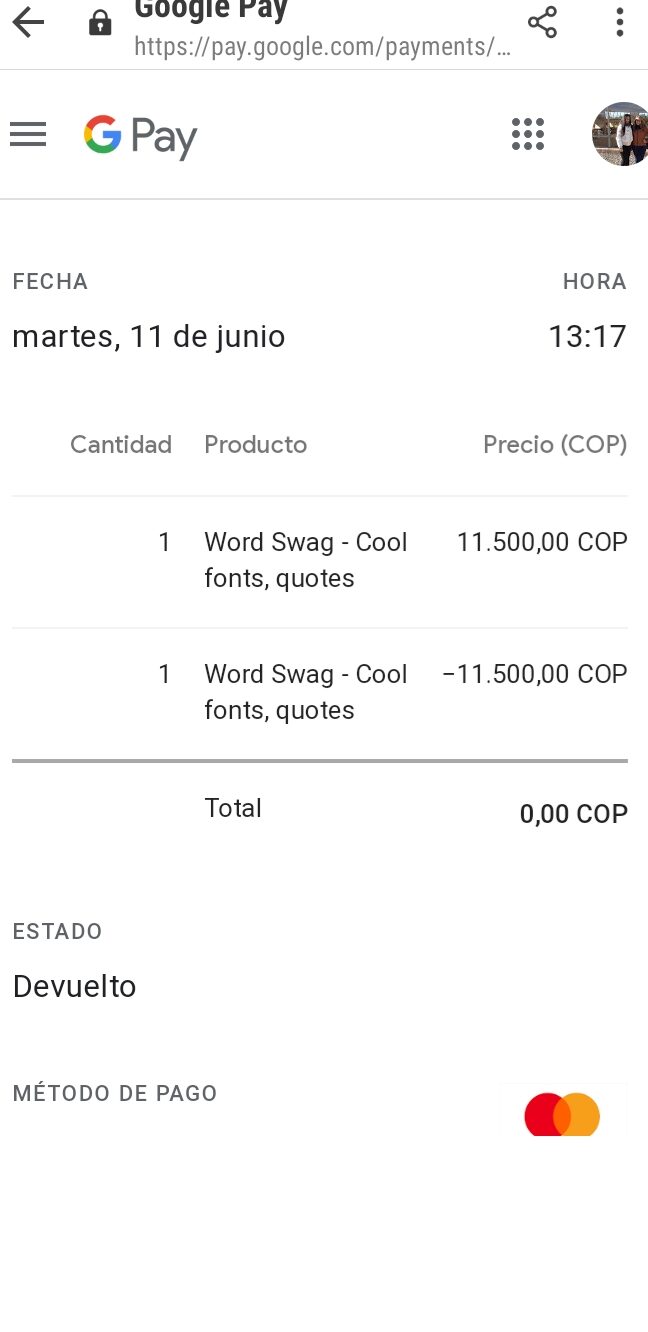The height and width of the screenshot is (1332, 648).
Task: Open the Google apps grid
Action: (x=528, y=134)
